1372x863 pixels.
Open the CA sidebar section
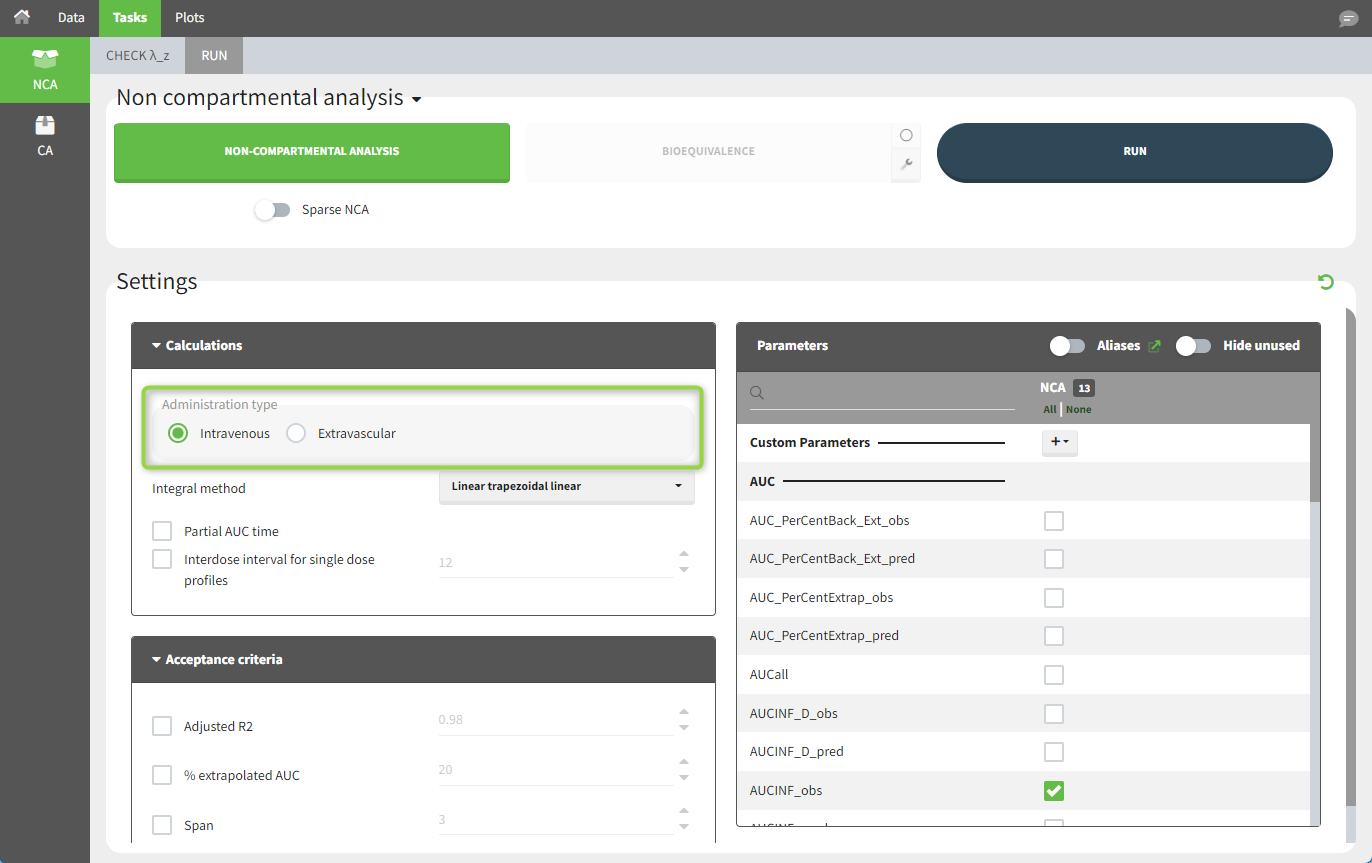pyautogui.click(x=45, y=136)
